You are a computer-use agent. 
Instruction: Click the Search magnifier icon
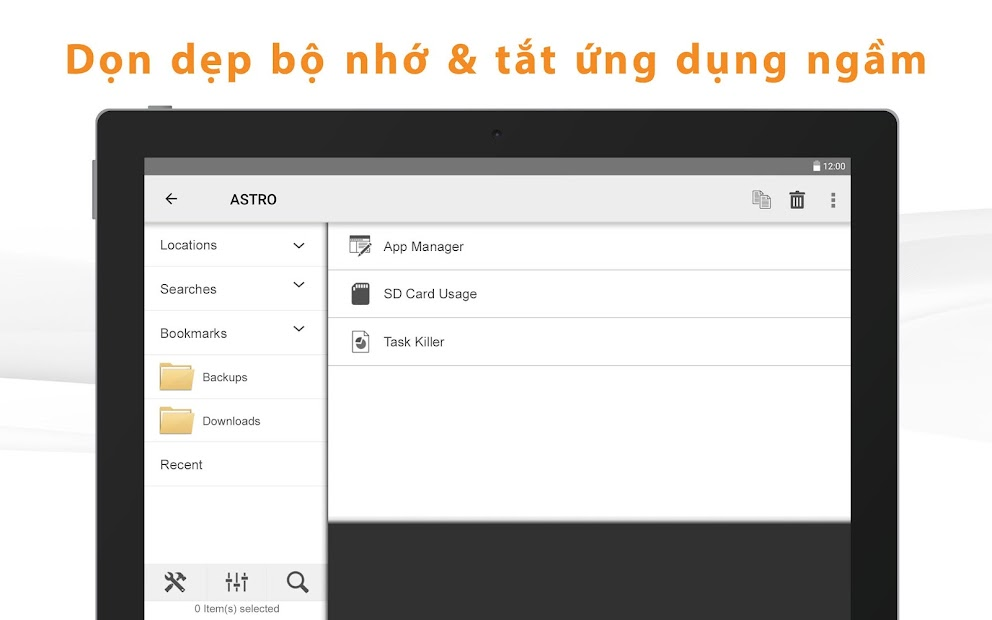[x=296, y=581]
